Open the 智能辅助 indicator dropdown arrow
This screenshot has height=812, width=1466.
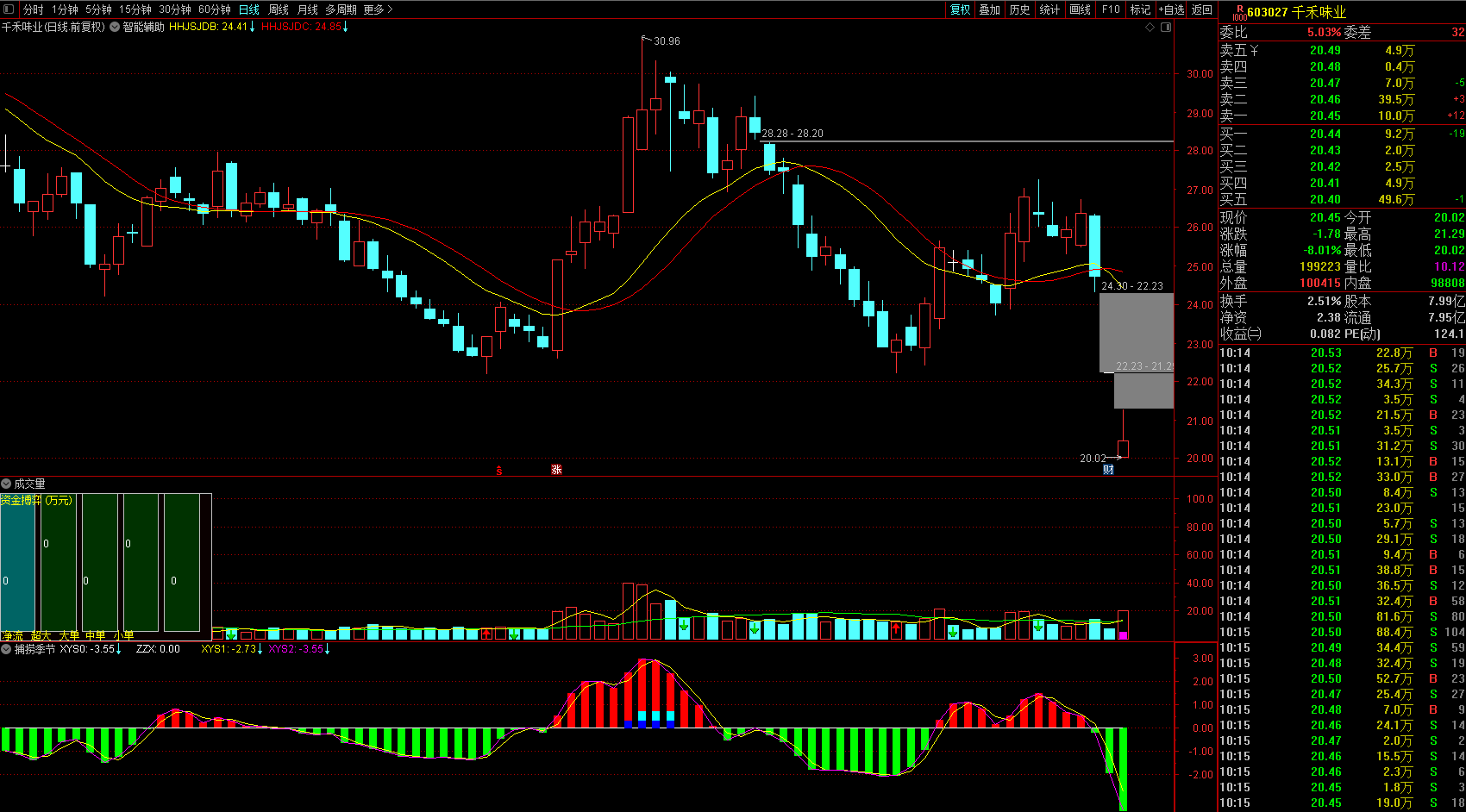pyautogui.click(x=115, y=27)
